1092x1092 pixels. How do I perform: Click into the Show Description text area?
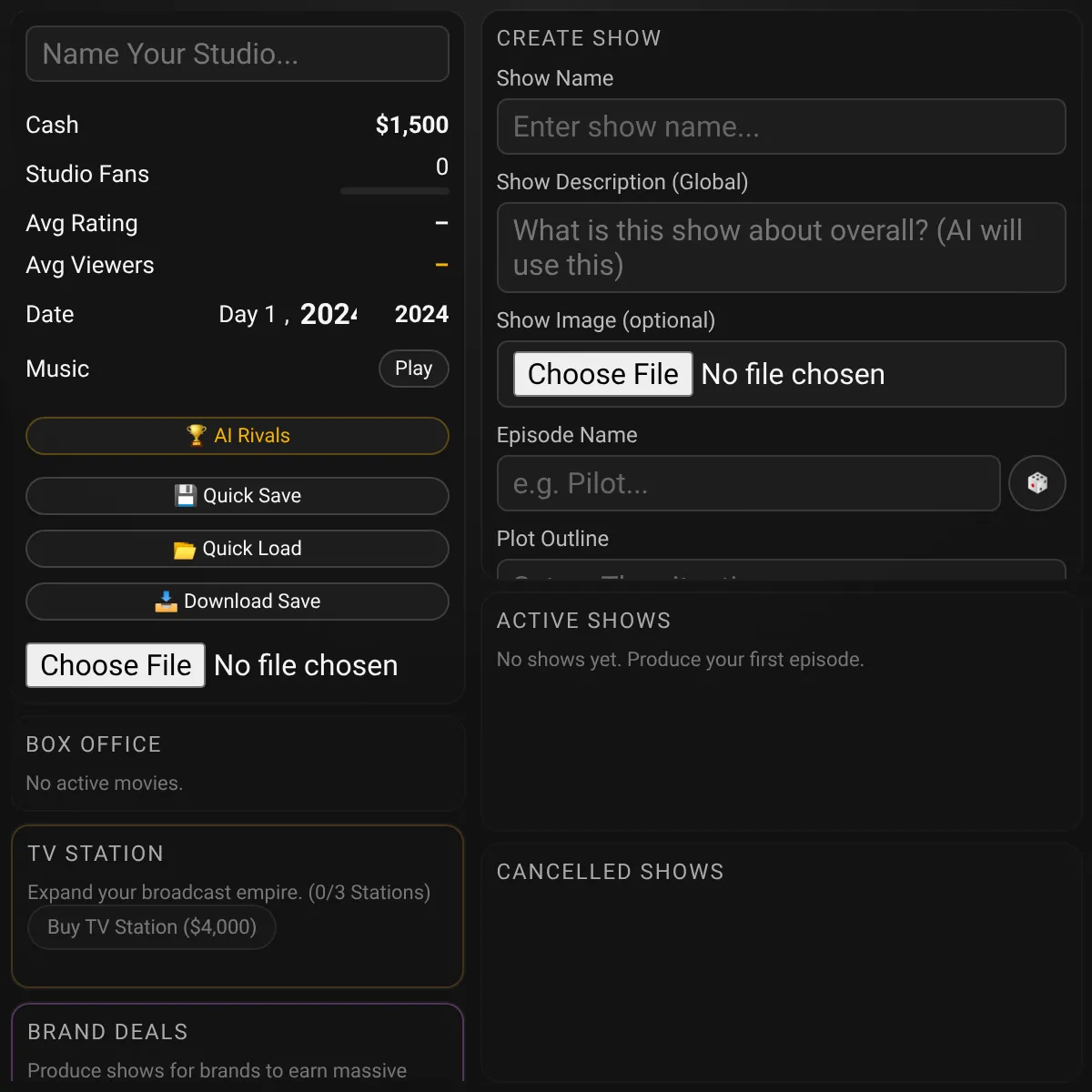click(781, 248)
